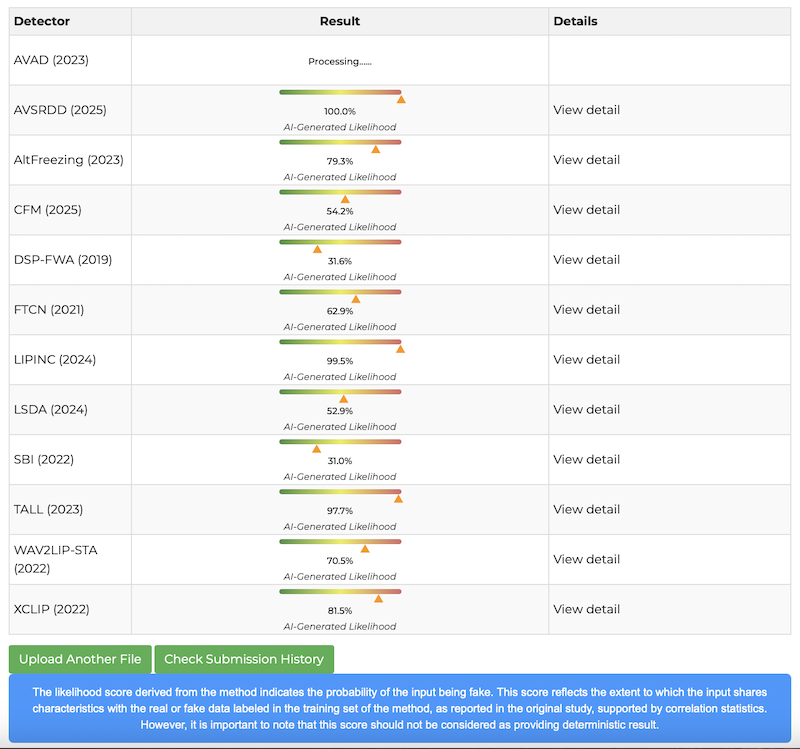Open View detail for WAV2LIP-STA (2022)
Image resolution: width=800 pixels, height=749 pixels.
click(586, 560)
